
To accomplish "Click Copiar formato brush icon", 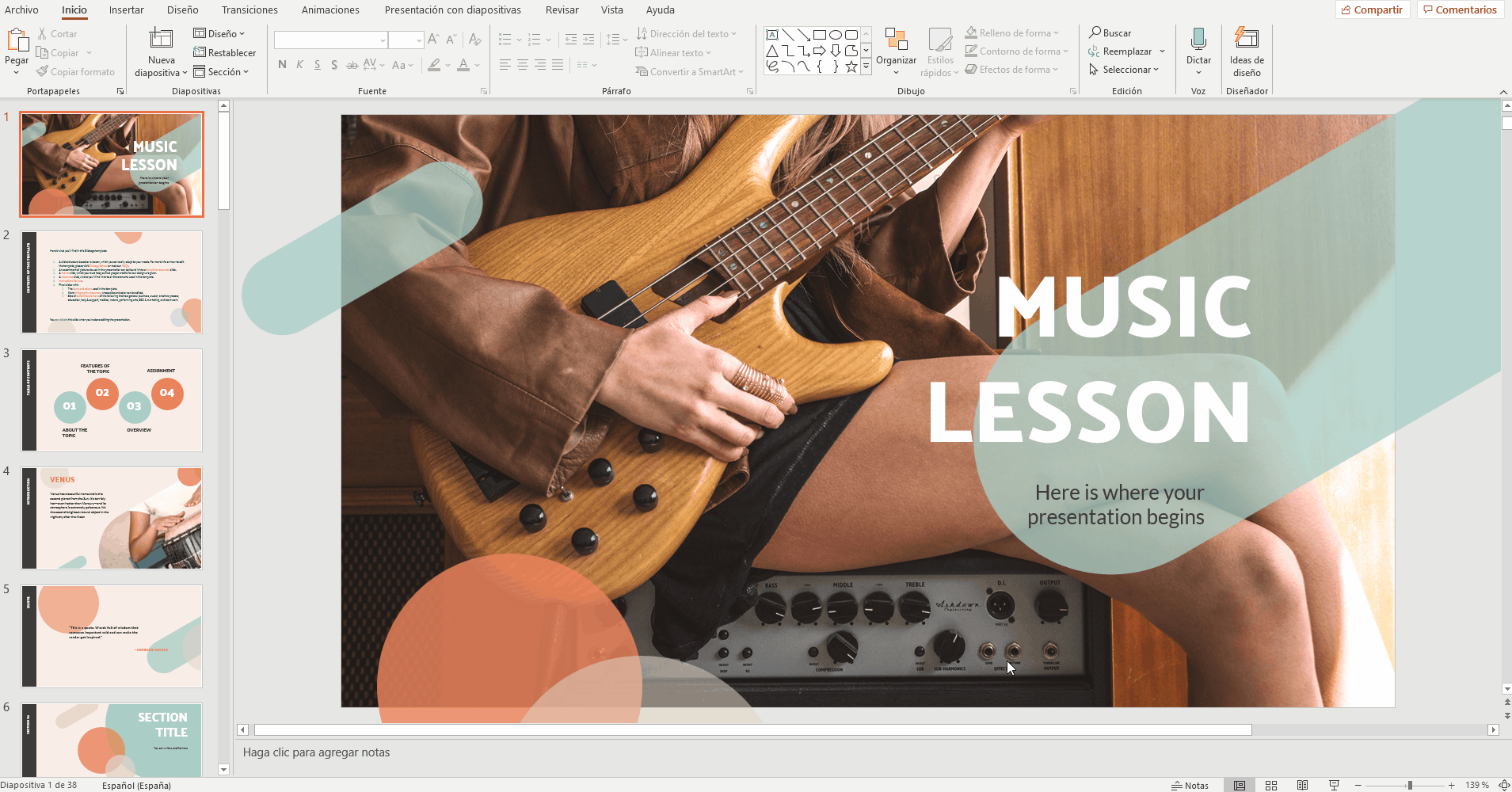I will [42, 72].
